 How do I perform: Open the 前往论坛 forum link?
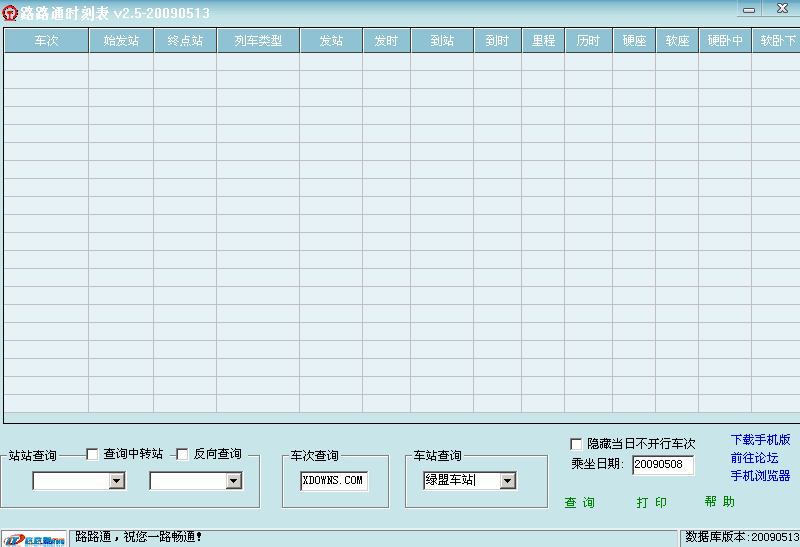tap(754, 458)
